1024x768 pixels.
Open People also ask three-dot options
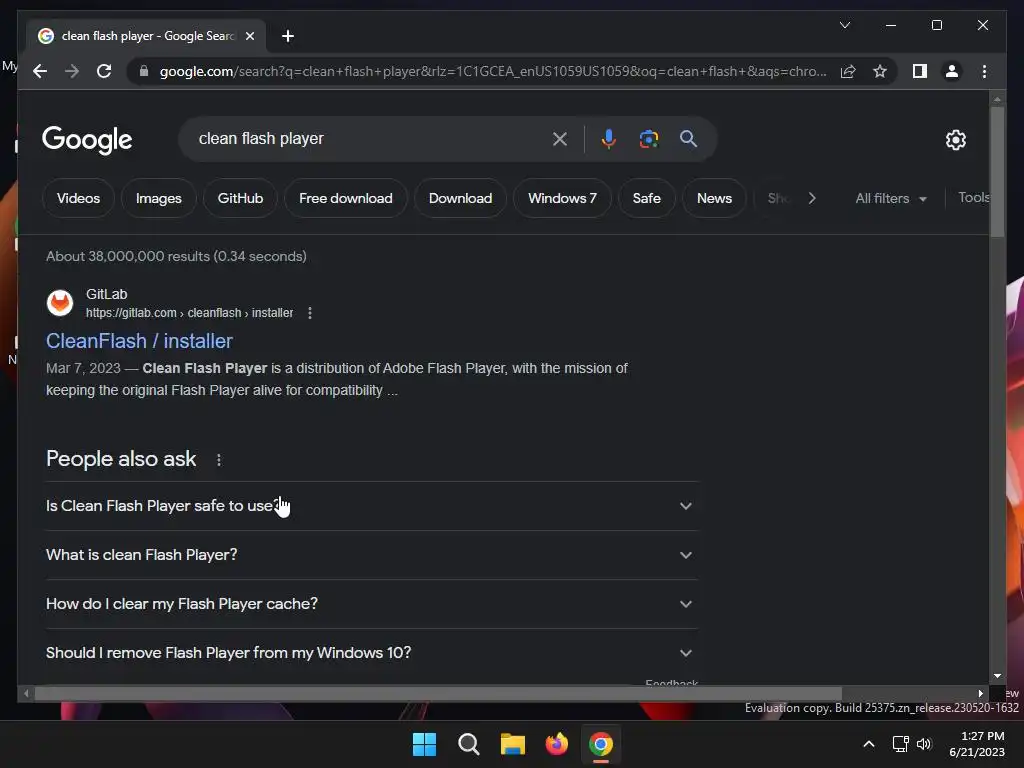tap(219, 460)
